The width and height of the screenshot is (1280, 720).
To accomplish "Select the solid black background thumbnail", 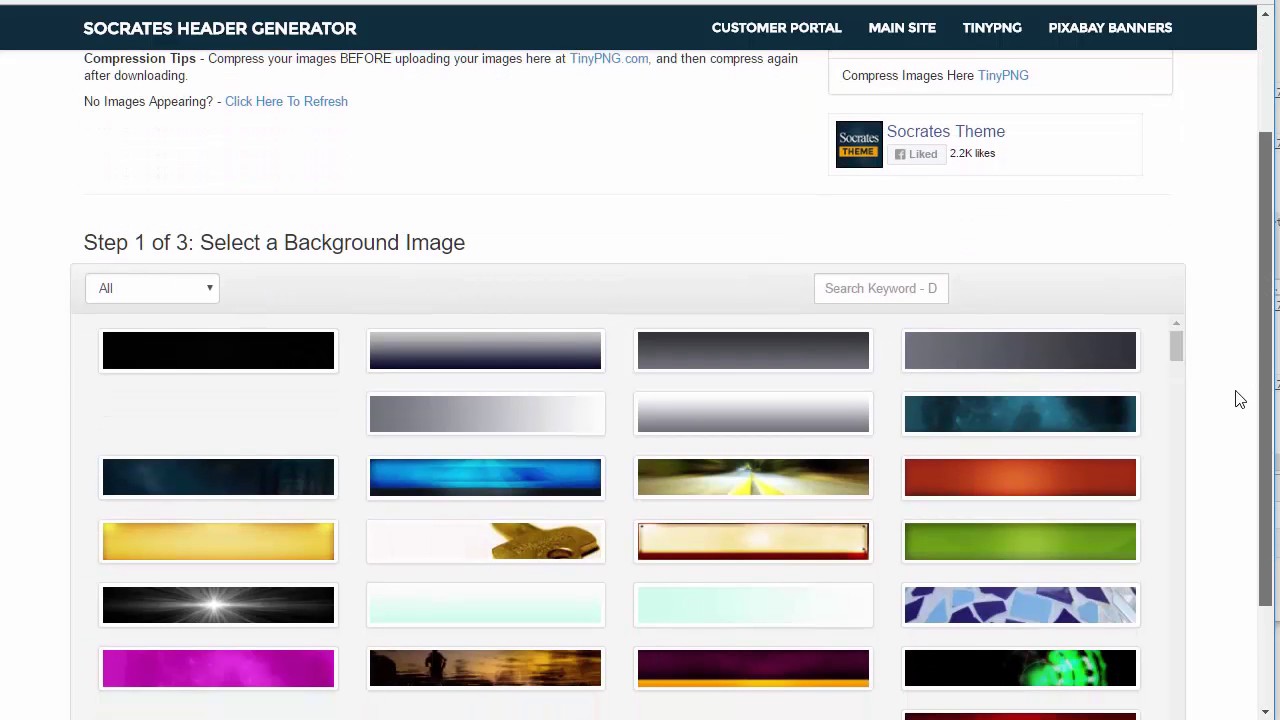I will pos(218,351).
